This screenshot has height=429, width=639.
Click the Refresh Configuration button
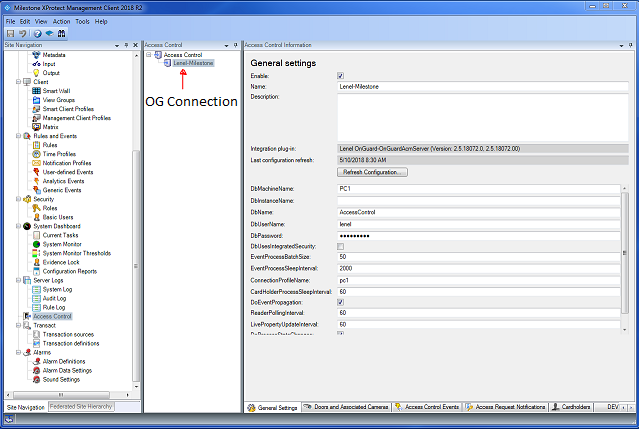click(x=372, y=172)
